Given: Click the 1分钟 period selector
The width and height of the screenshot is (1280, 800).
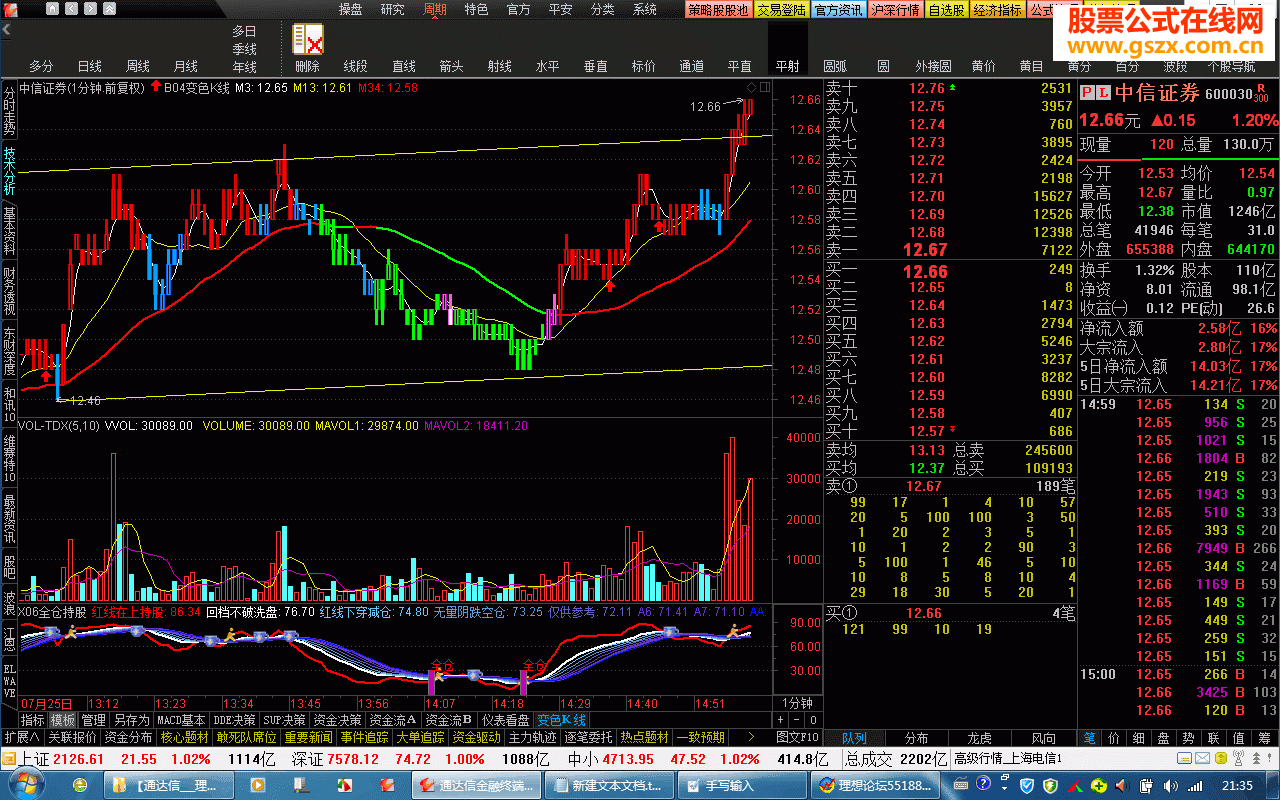Looking at the screenshot, I should pos(797,702).
